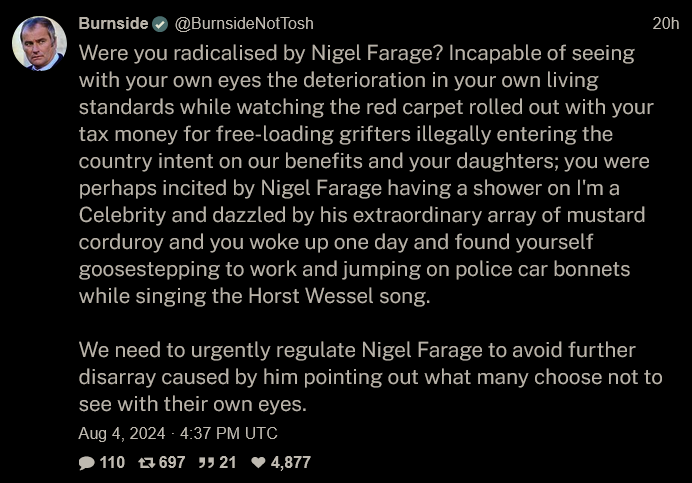Viewport: 692px width, 483px height.
Task: Click the 4,877 likes count
Action: click(x=291, y=463)
